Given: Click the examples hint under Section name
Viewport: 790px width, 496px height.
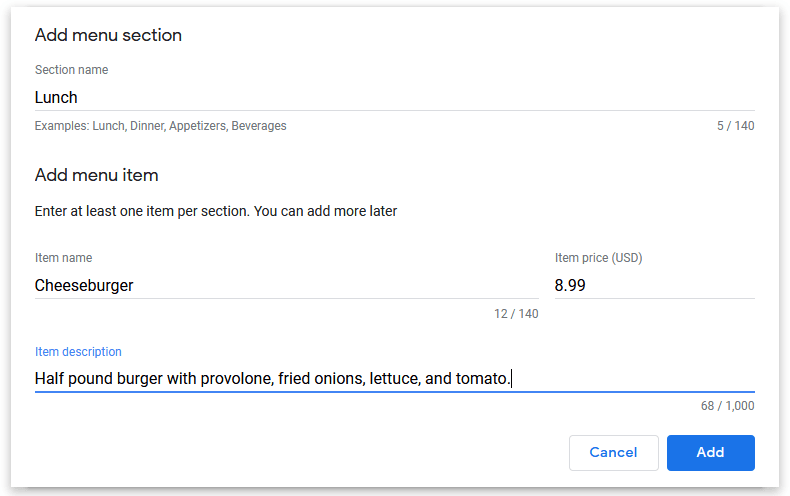Looking at the screenshot, I should (x=160, y=127).
